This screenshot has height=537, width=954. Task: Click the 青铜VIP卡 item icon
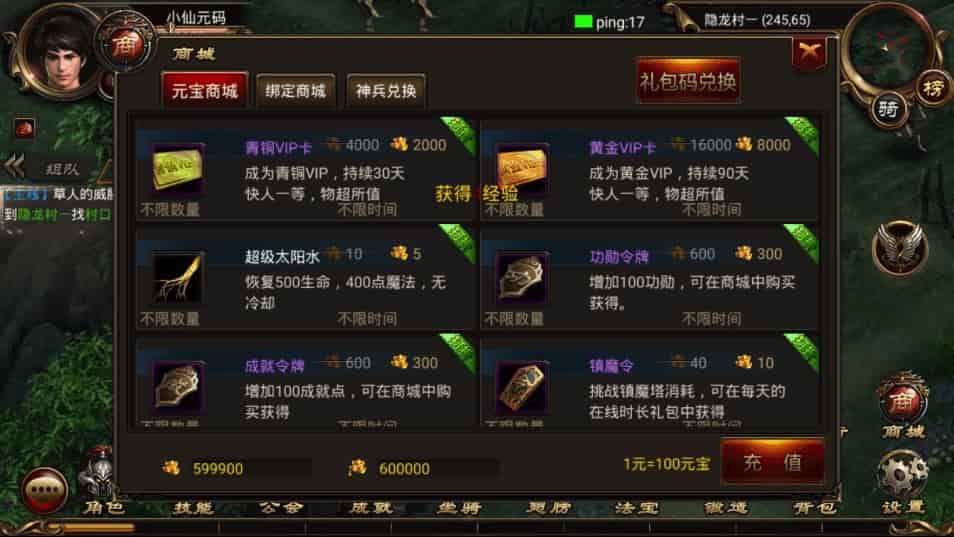point(178,169)
